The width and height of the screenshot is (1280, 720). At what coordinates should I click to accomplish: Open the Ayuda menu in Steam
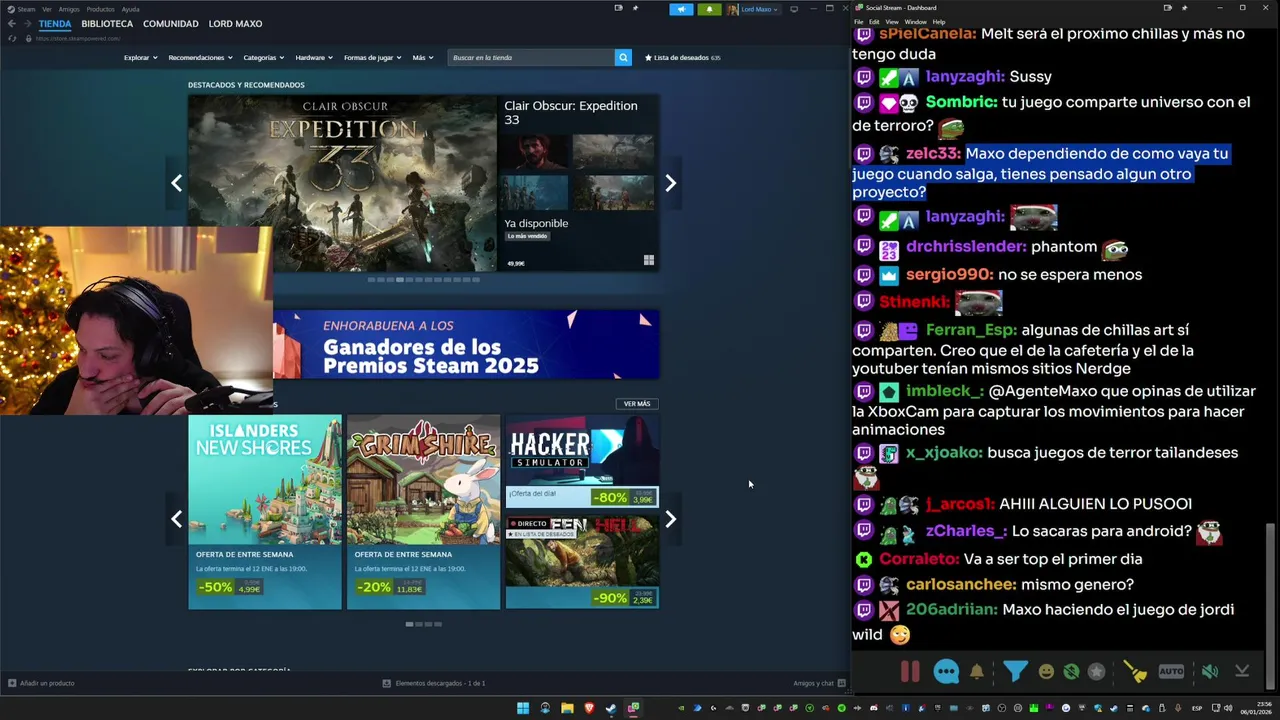pos(130,9)
